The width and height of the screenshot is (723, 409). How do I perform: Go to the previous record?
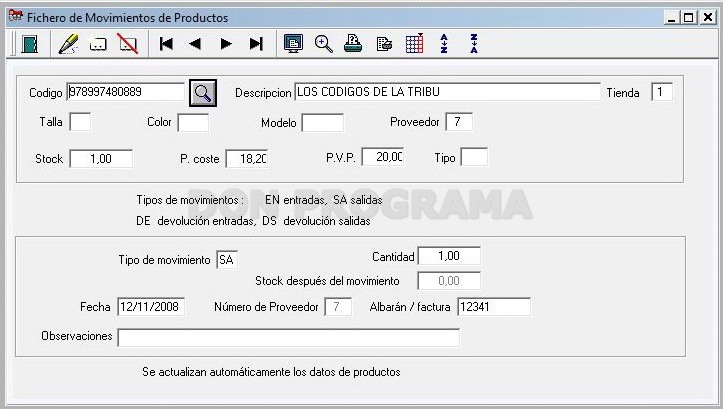[x=196, y=44]
